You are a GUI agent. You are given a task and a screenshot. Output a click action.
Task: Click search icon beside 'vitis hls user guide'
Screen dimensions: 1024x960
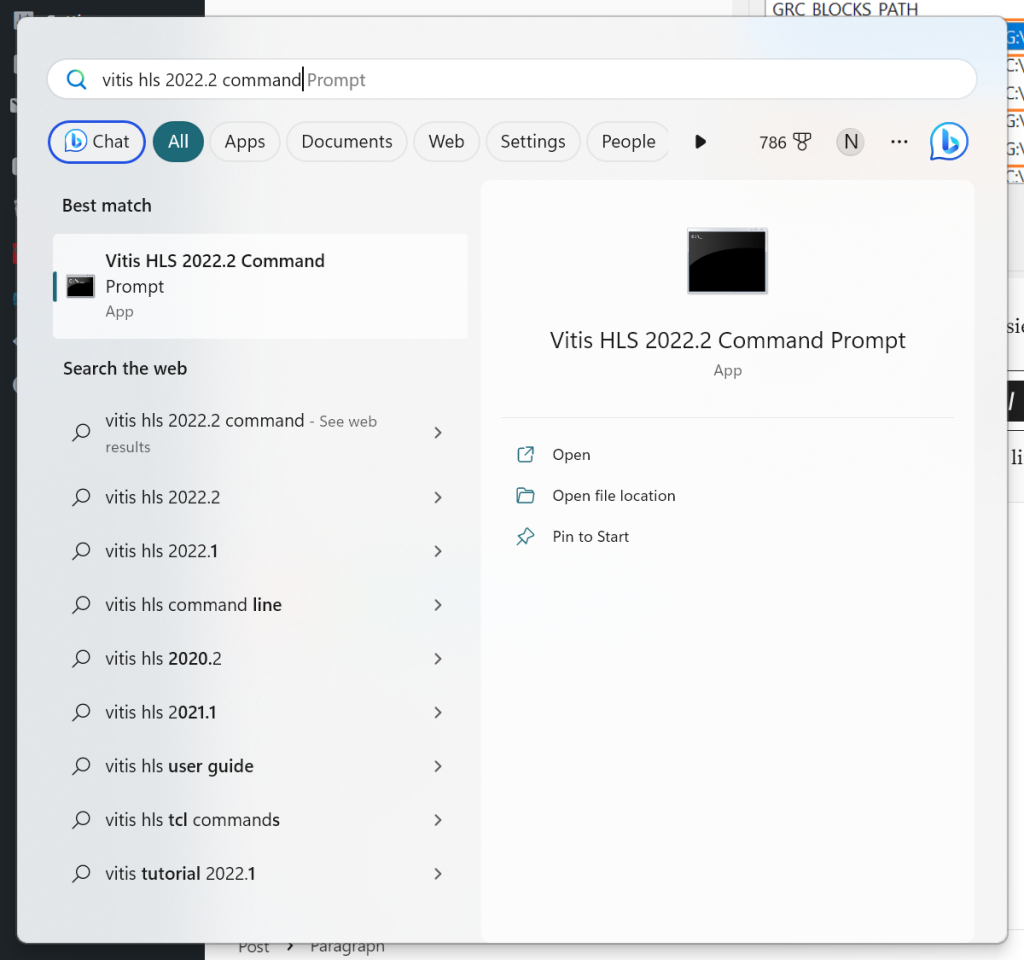pyautogui.click(x=81, y=766)
